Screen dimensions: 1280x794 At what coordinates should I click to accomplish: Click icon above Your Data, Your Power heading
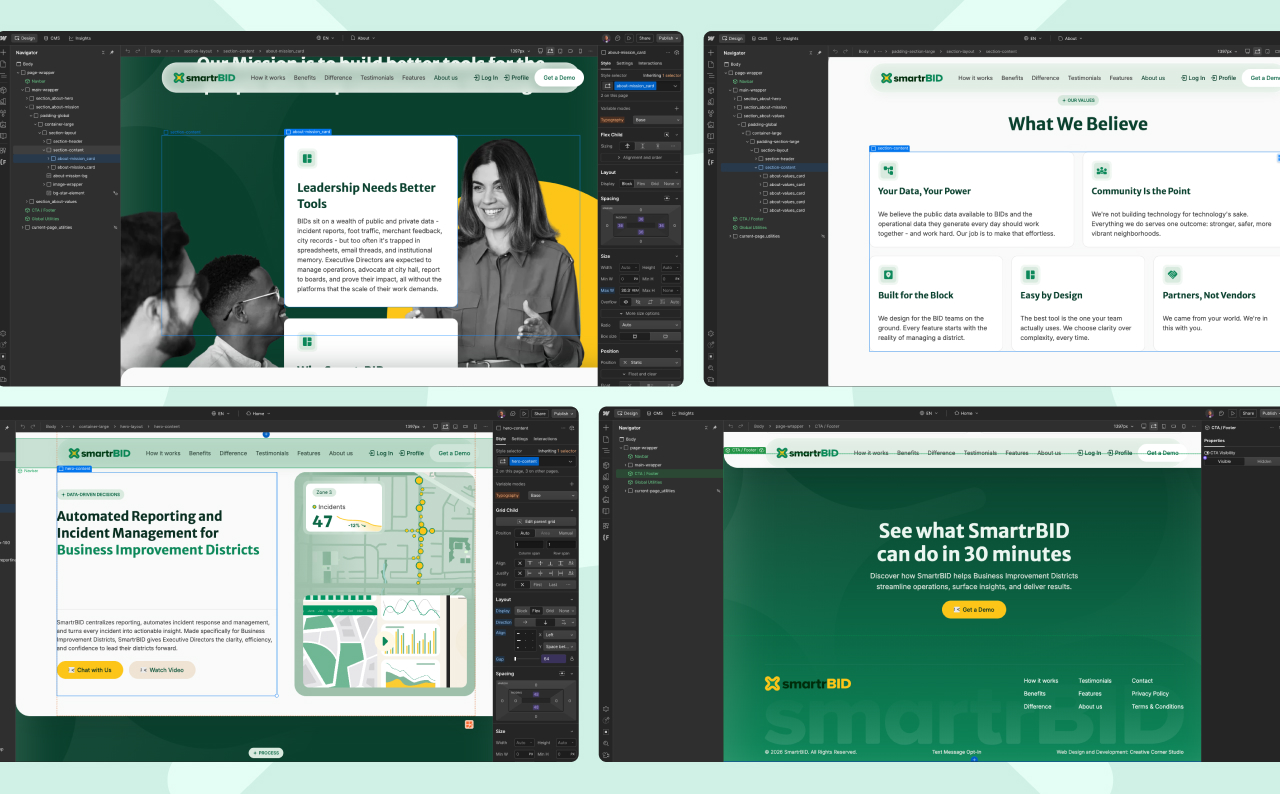[x=888, y=170]
